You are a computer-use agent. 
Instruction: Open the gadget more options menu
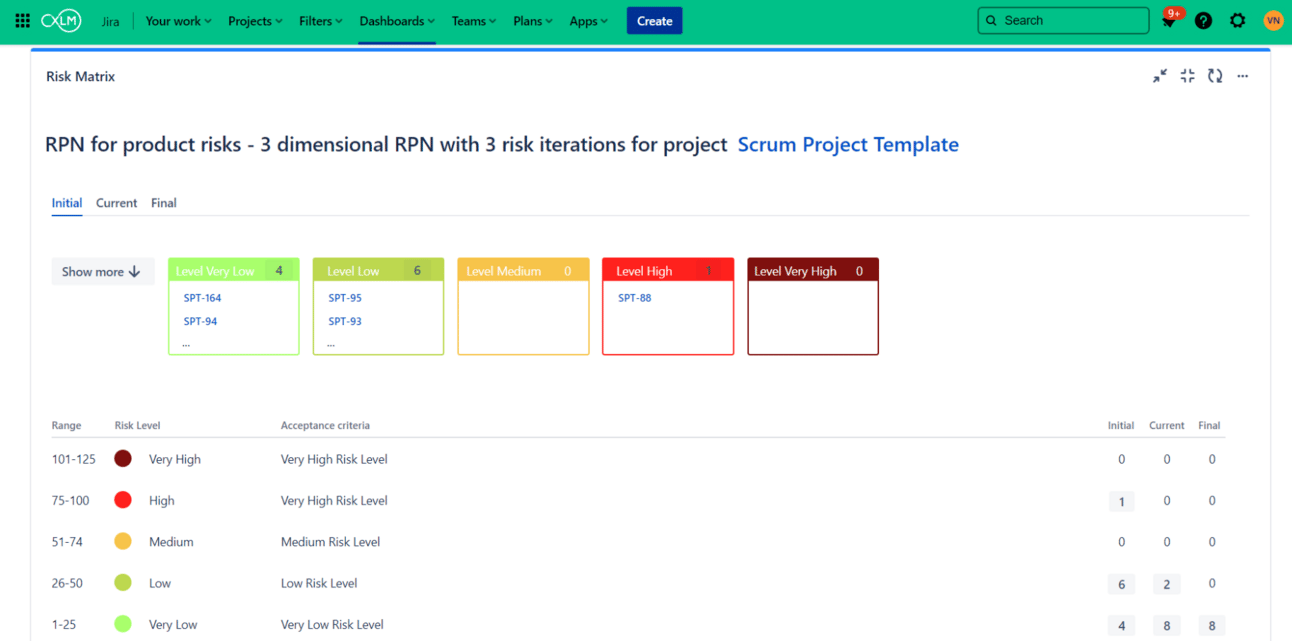pyautogui.click(x=1243, y=76)
